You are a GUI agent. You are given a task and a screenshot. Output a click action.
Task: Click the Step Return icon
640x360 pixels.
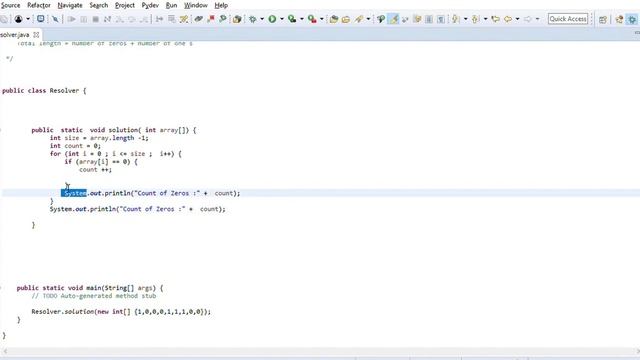tap(144, 19)
